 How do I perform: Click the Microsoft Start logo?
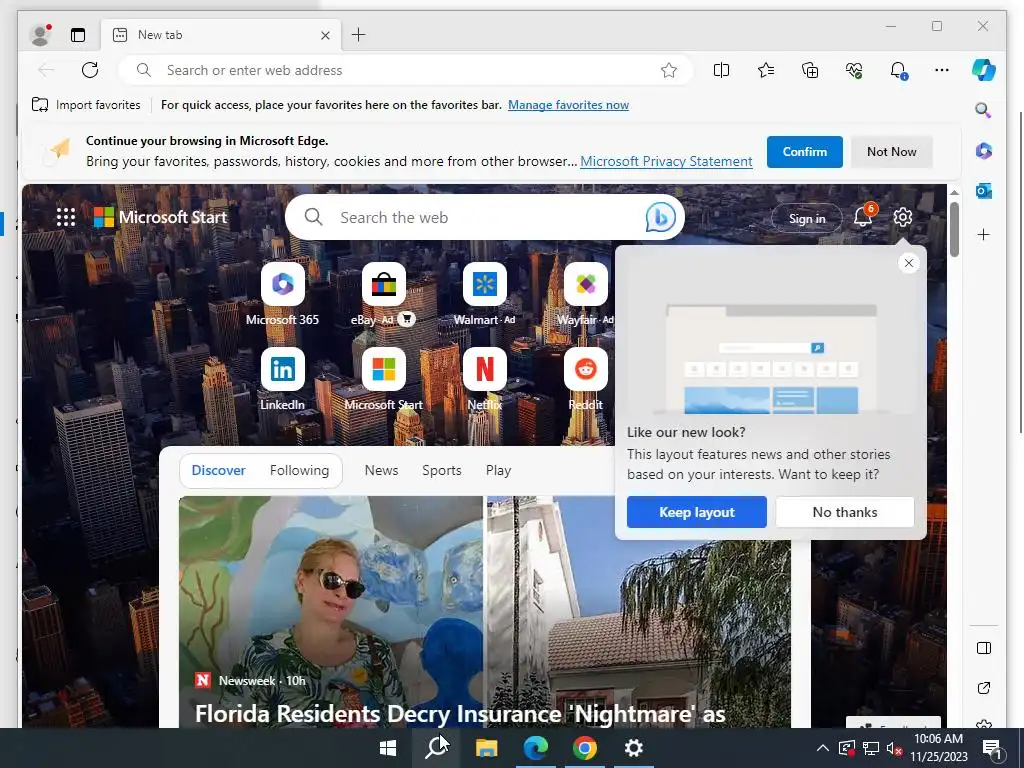[x=161, y=217]
